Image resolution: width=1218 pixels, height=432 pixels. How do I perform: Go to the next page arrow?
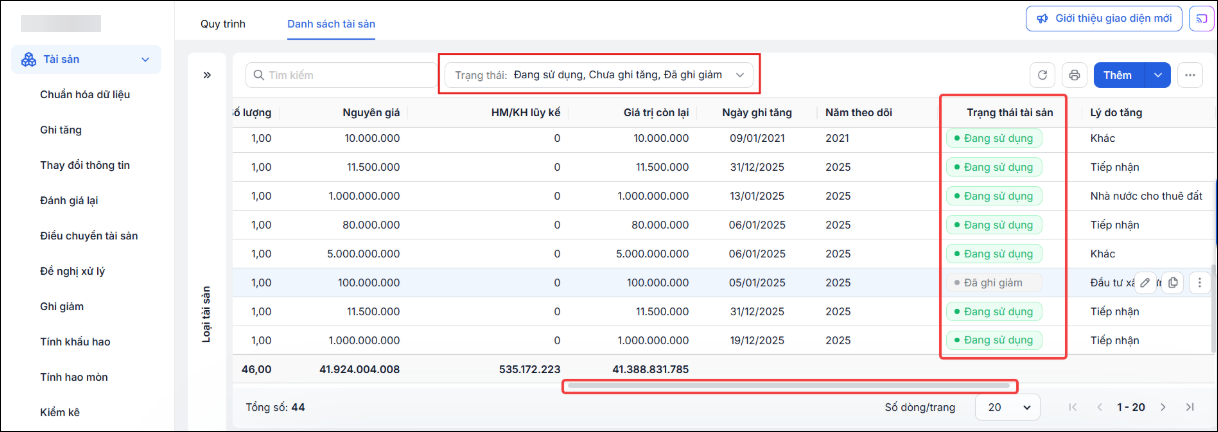point(1162,407)
